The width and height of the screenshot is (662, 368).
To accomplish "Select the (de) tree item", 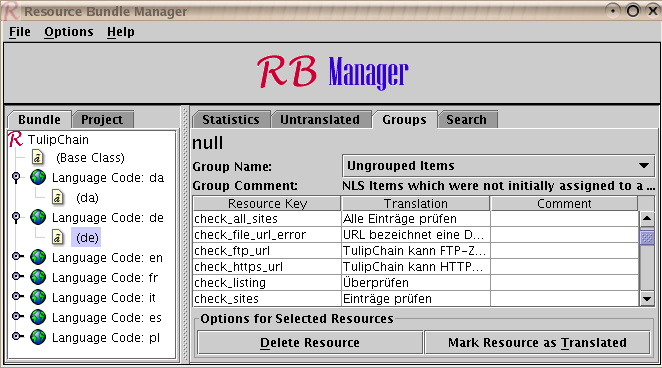I will click(x=87, y=237).
